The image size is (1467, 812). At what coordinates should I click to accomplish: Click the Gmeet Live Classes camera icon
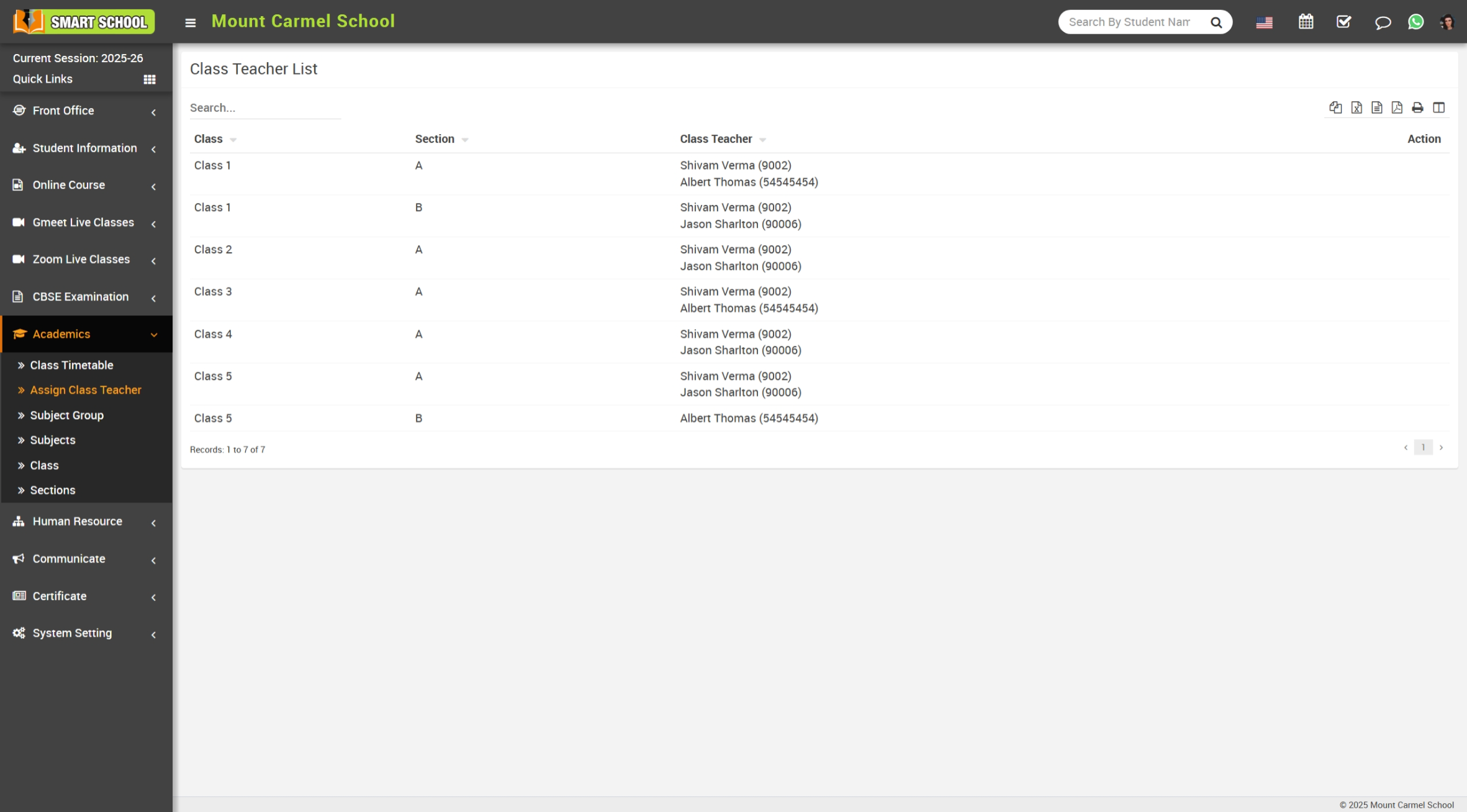tap(19, 222)
